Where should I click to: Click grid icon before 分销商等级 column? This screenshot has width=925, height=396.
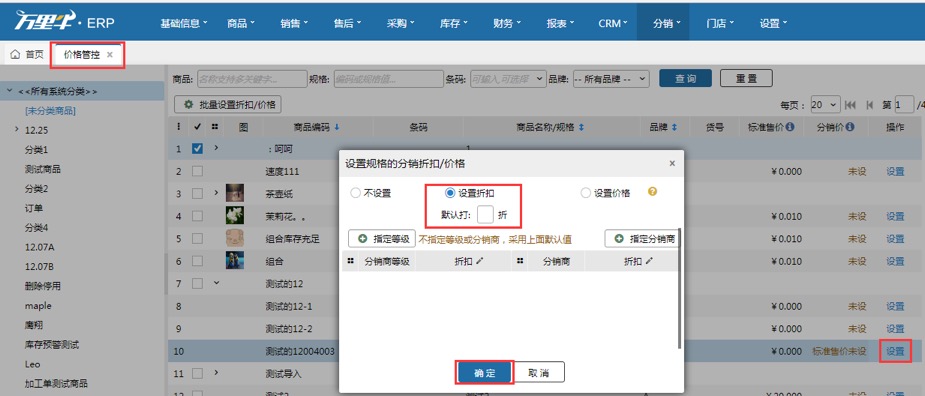click(350, 260)
